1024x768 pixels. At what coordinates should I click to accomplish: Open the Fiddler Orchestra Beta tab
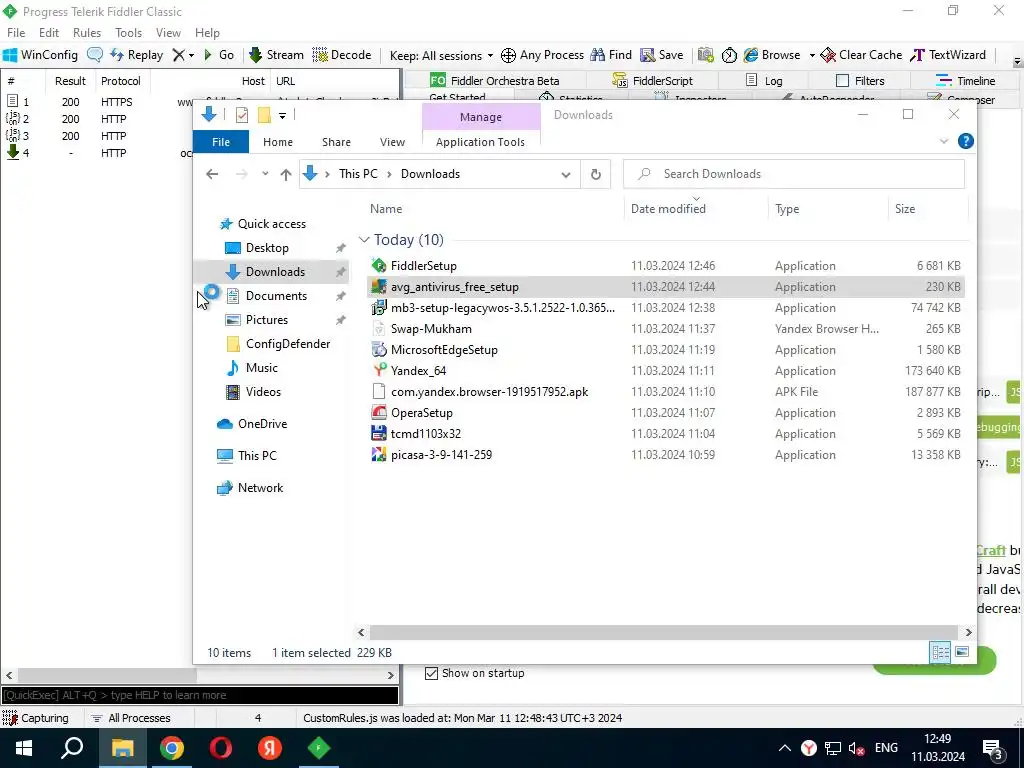[x=494, y=80]
